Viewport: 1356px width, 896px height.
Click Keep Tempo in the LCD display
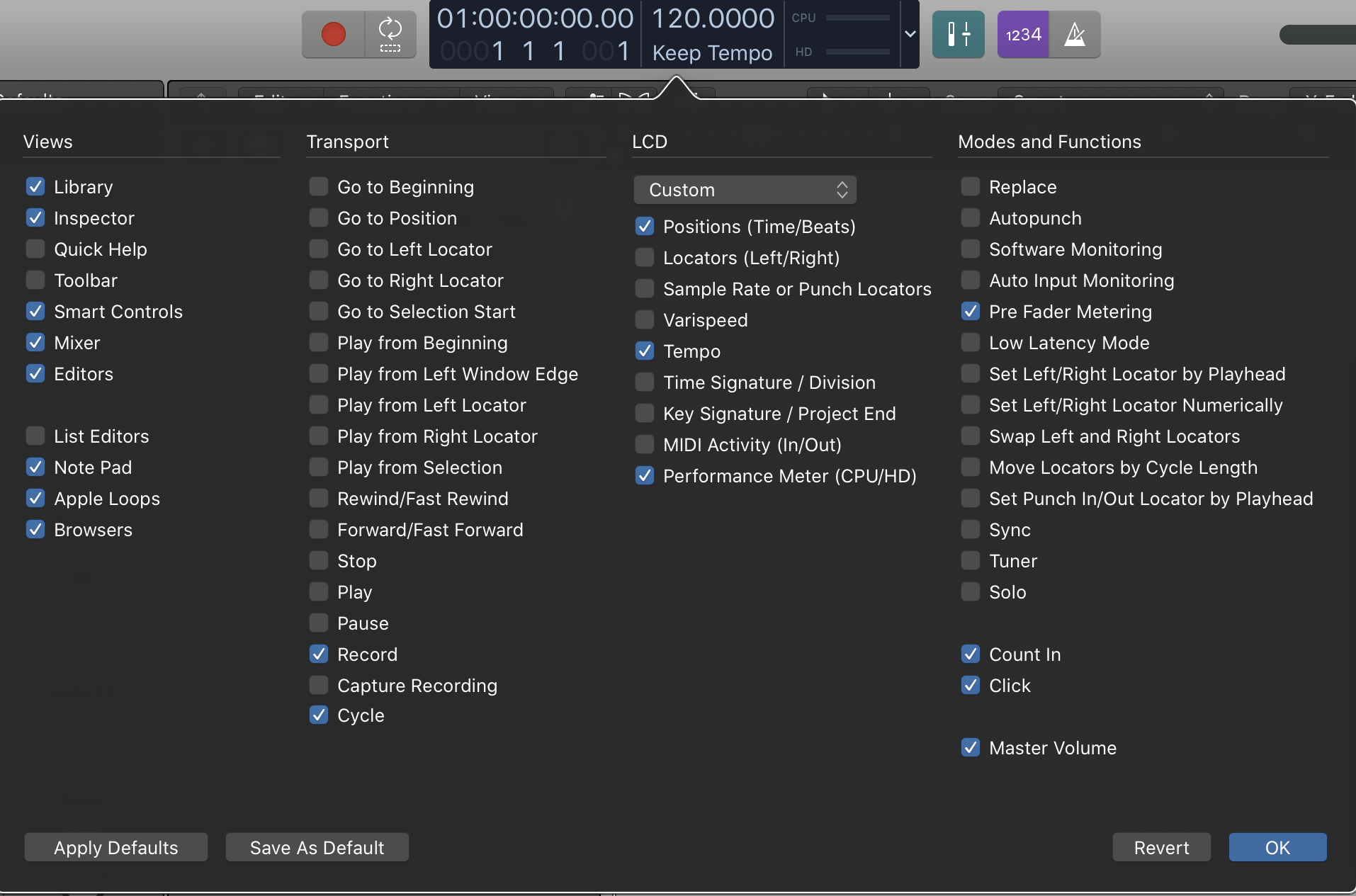(711, 52)
